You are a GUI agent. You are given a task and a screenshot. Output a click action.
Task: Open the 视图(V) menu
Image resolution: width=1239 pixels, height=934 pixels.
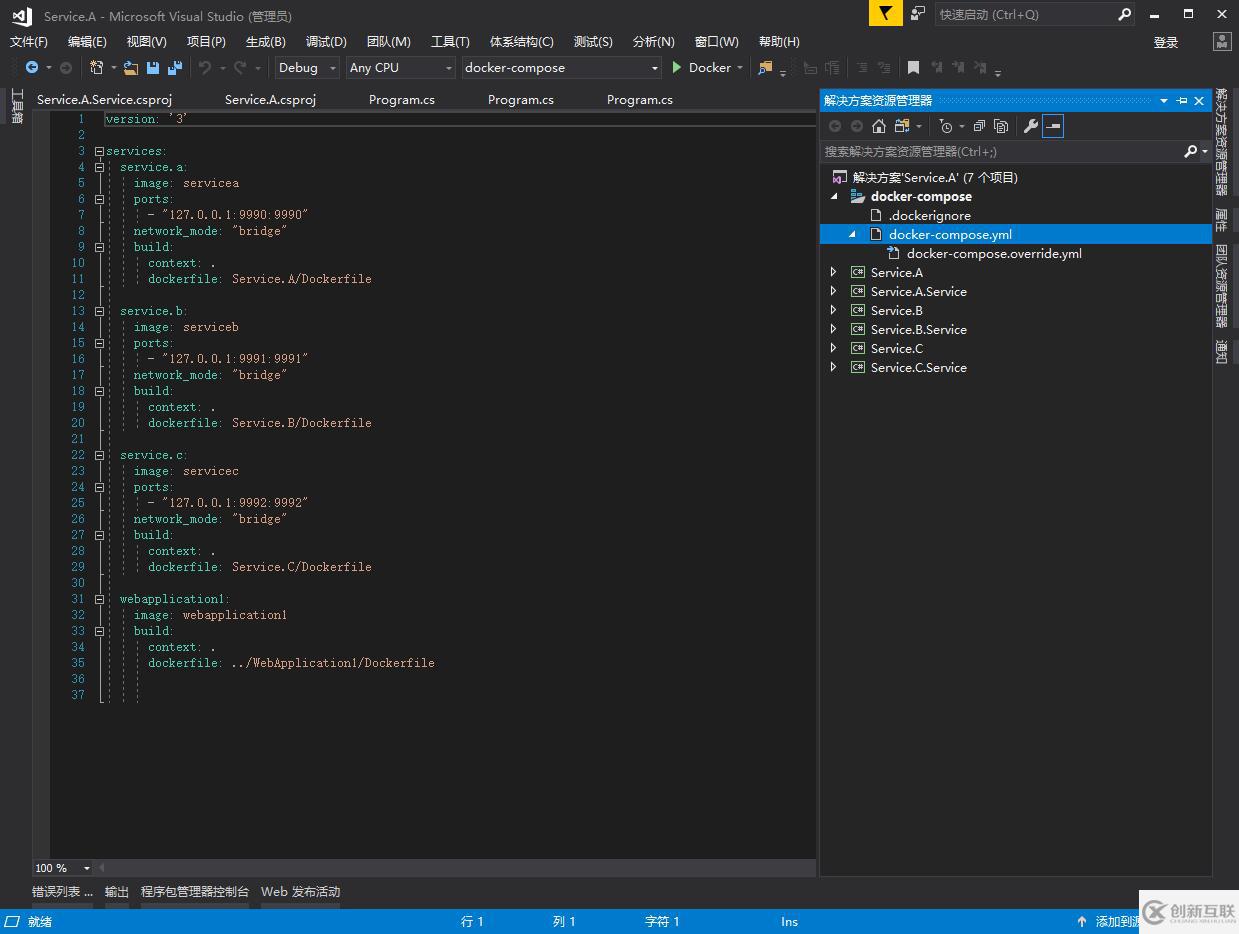(147, 42)
